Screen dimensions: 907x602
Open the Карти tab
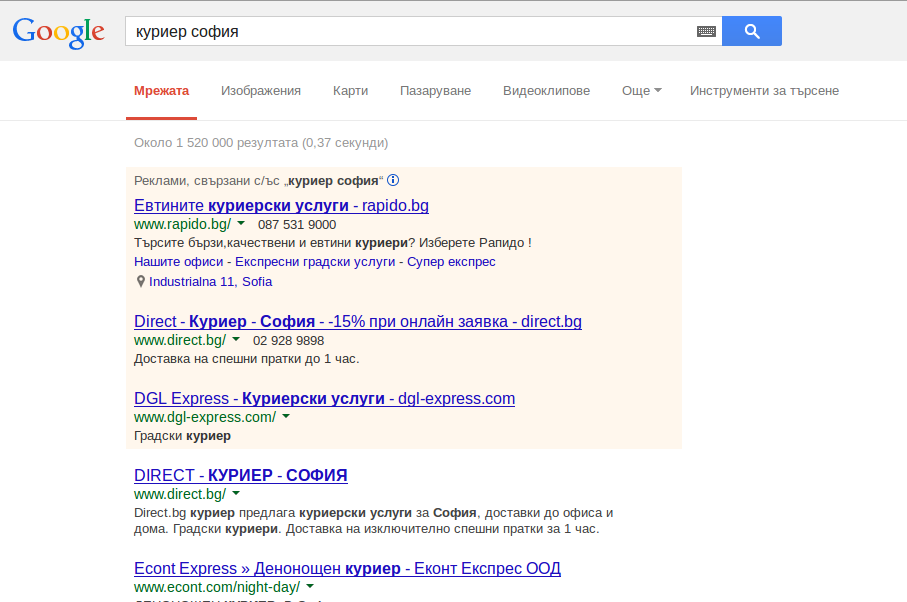point(350,91)
